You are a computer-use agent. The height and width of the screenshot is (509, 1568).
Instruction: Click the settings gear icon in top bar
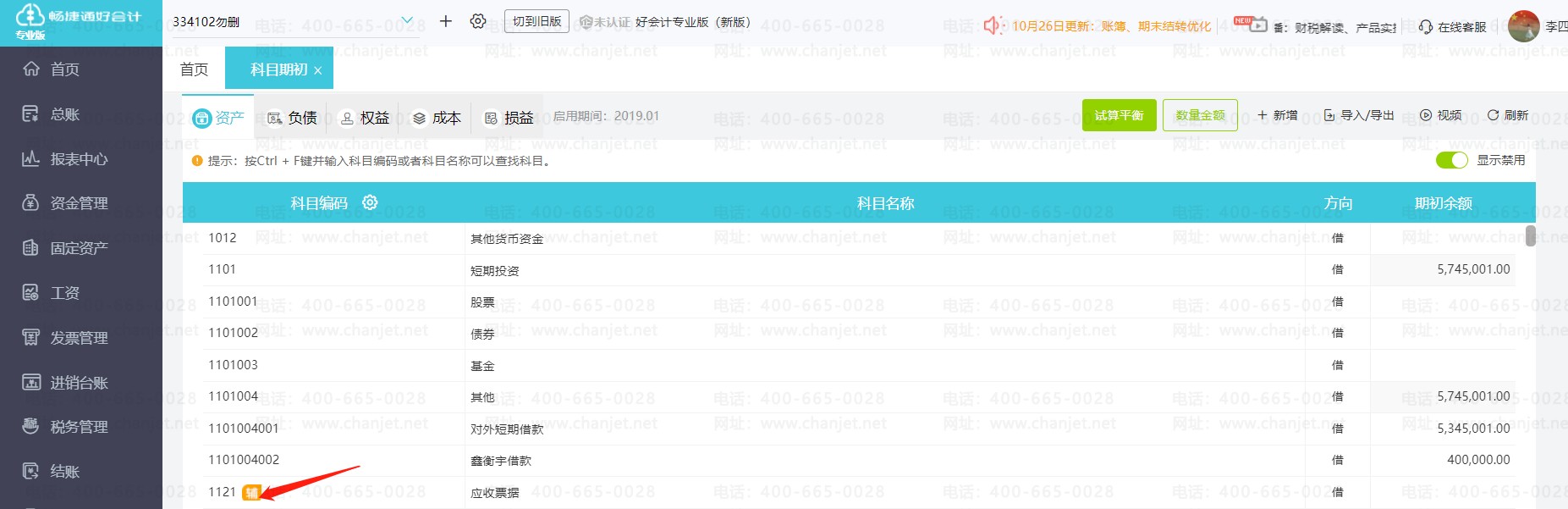478,21
